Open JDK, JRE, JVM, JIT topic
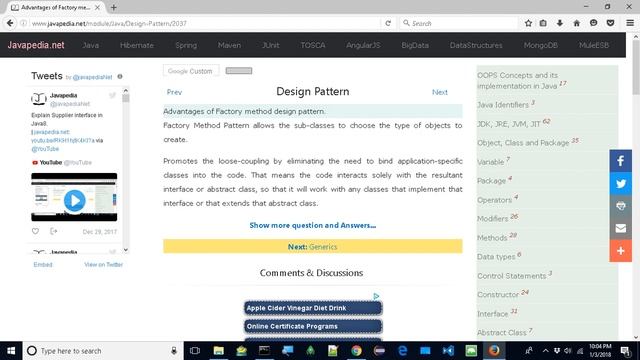 [x=509, y=124]
